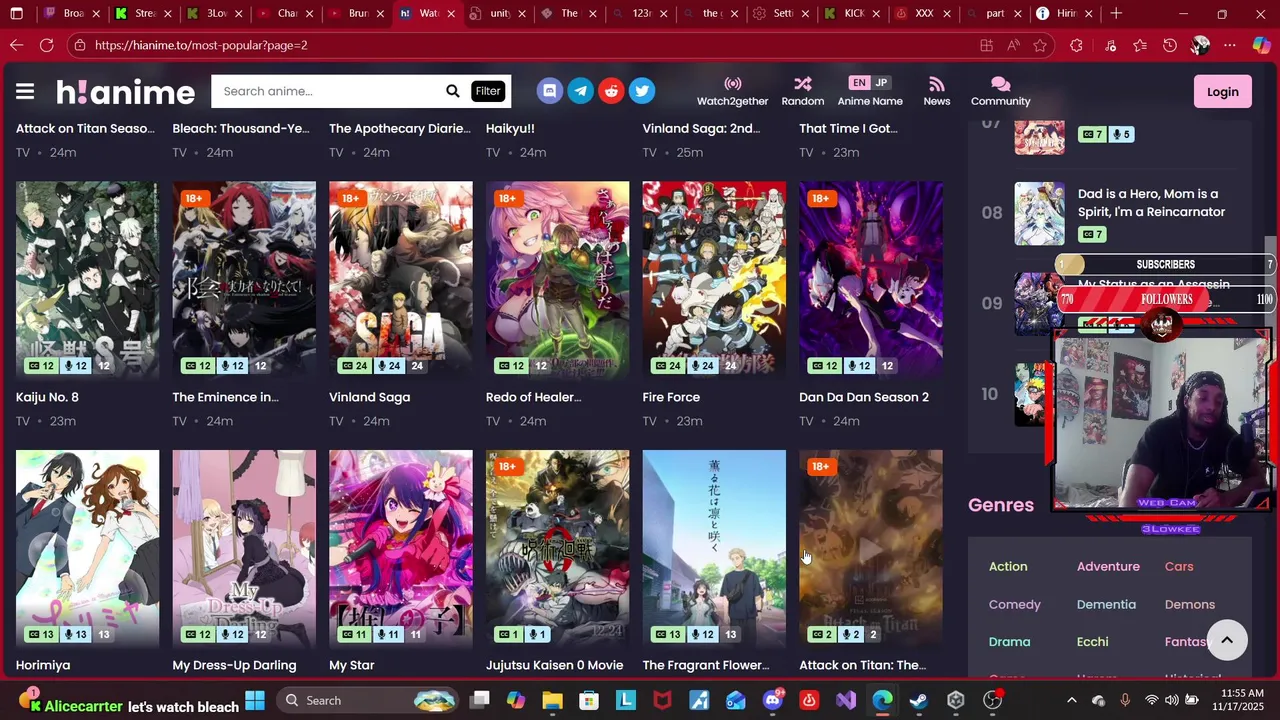Open the Drama genre
Screen dimensions: 1280x720
point(1009,641)
